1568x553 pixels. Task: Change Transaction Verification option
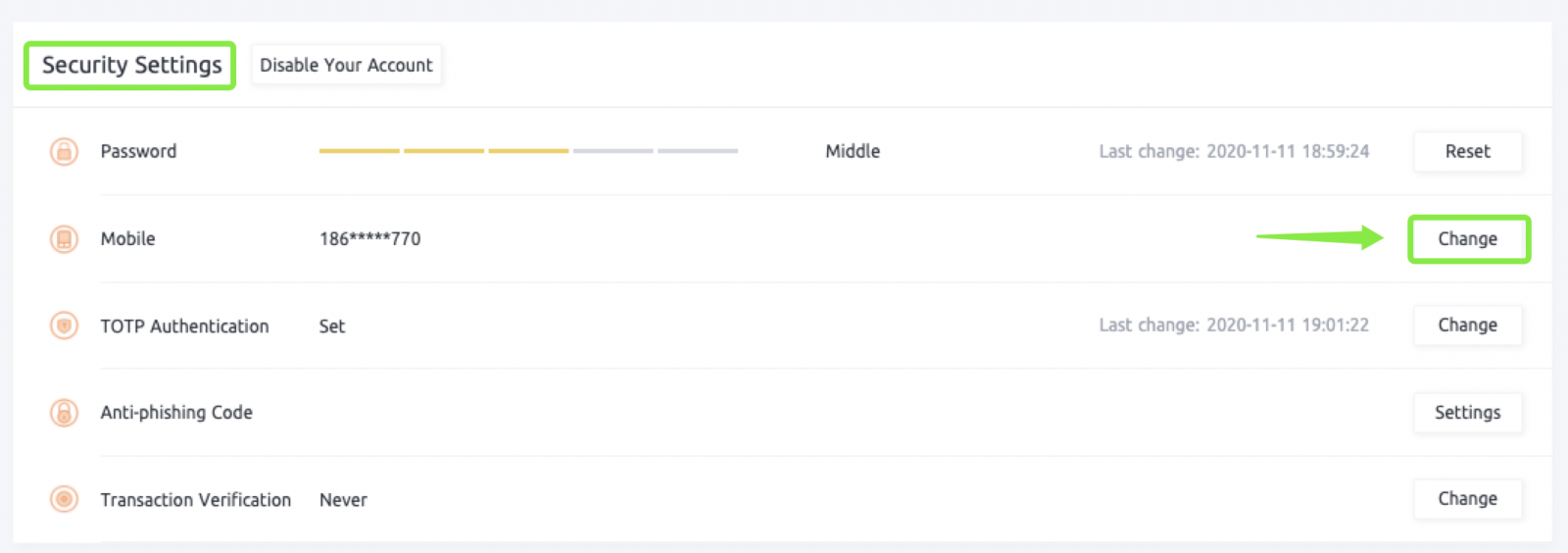(1467, 499)
